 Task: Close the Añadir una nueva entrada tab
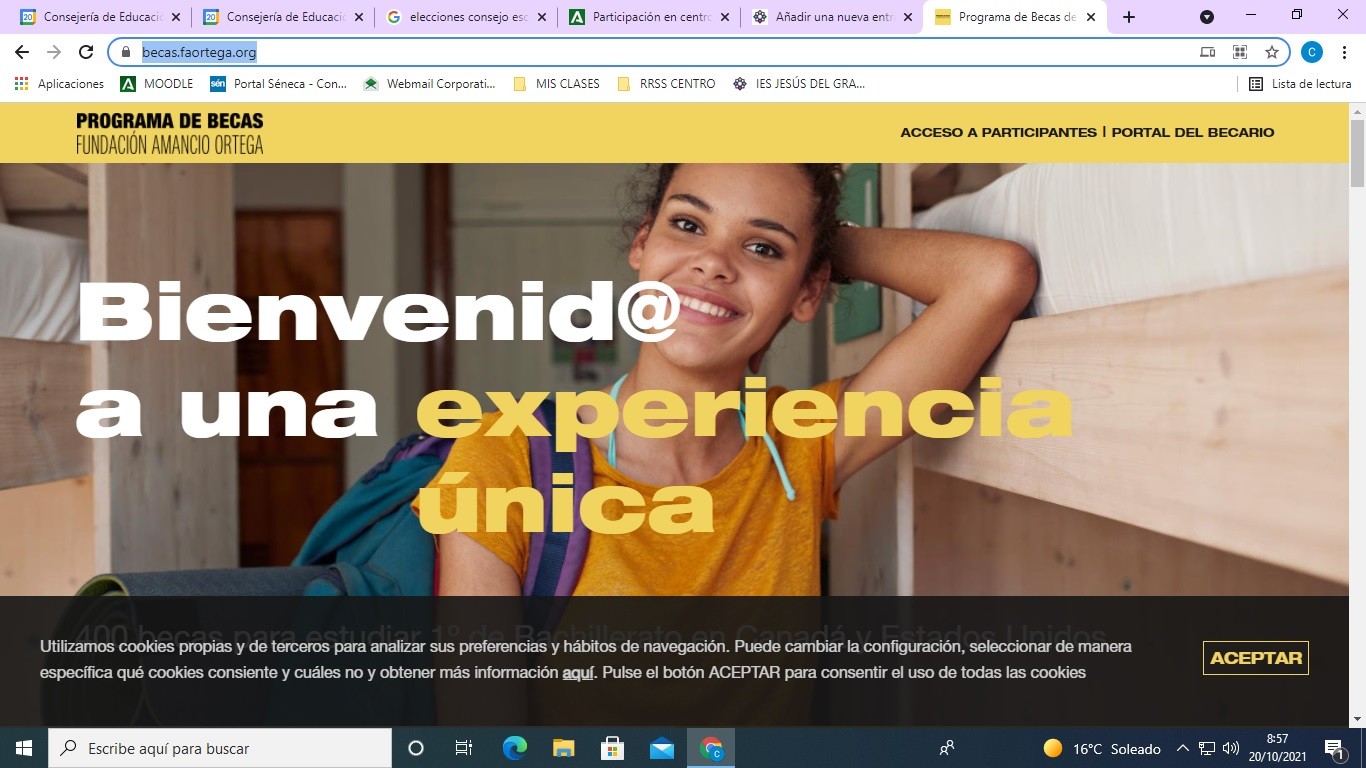pos(908,17)
